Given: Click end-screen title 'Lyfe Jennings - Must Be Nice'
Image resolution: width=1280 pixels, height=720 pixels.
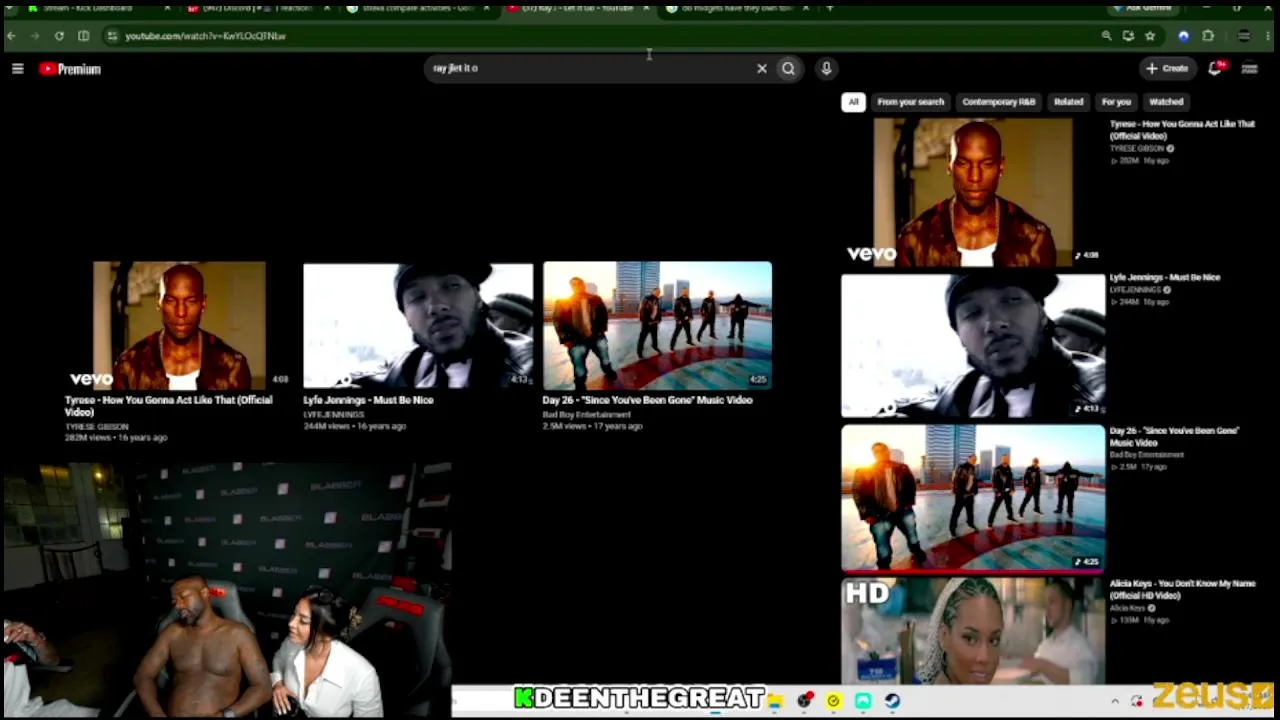Looking at the screenshot, I should (x=368, y=400).
